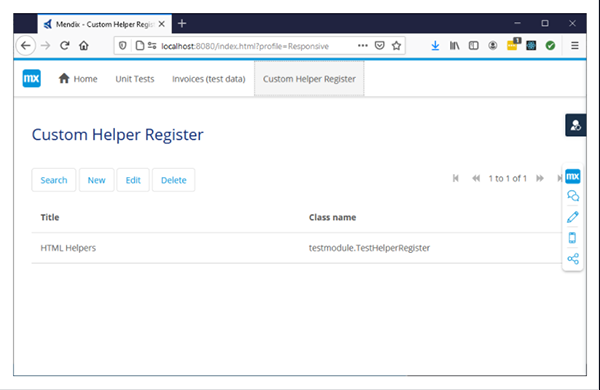Click the Mendix mx logo in navbar
Viewport: 600px width, 390px height.
[x=31, y=78]
